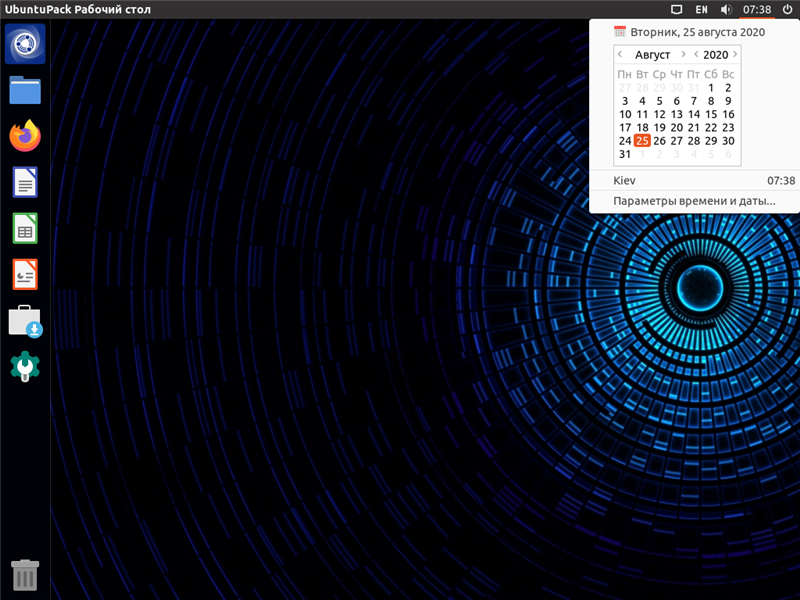Click the 2020 year label
The width and height of the screenshot is (800, 600).
pos(715,55)
